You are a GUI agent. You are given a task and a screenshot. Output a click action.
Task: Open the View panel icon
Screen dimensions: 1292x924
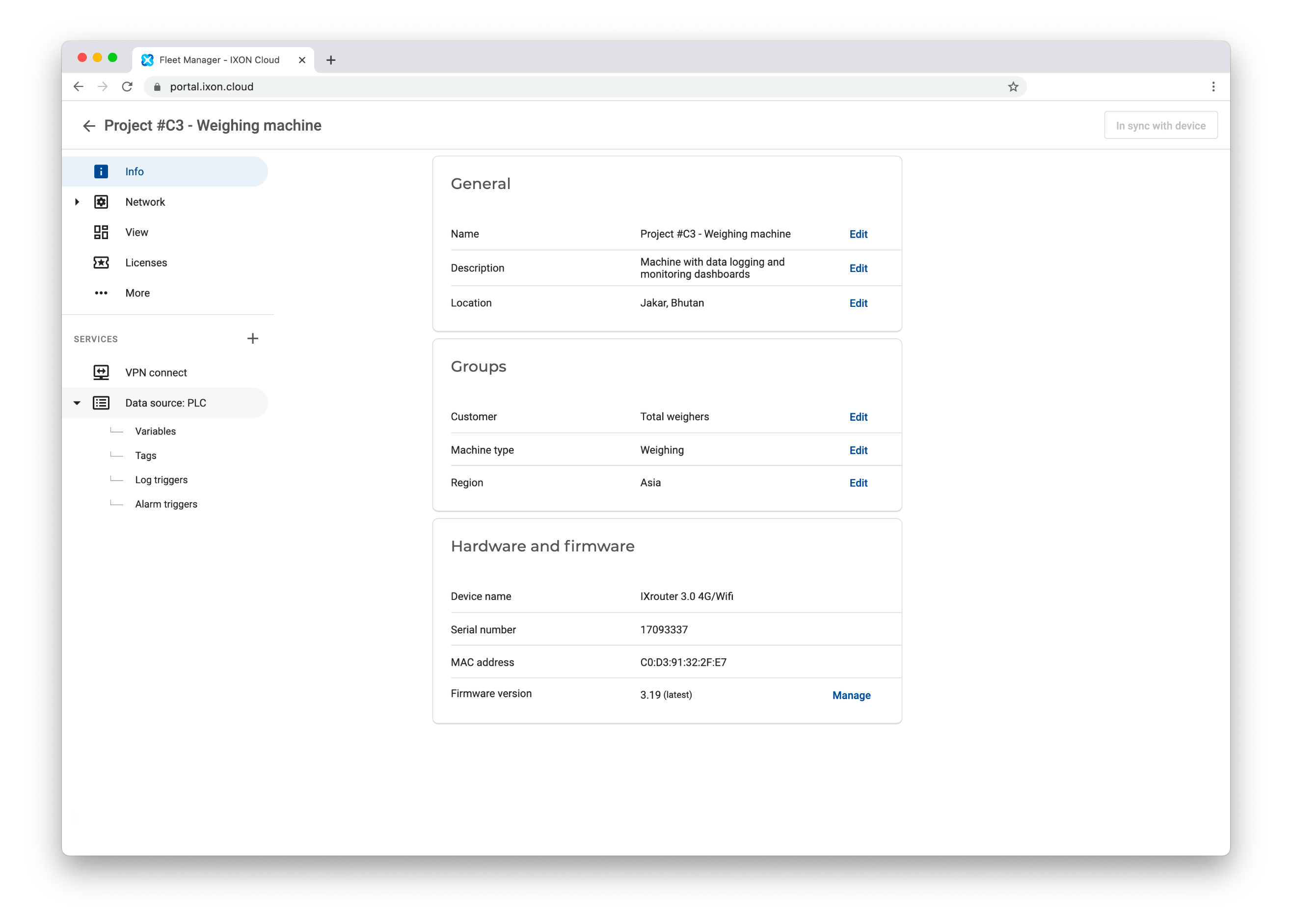tap(101, 232)
